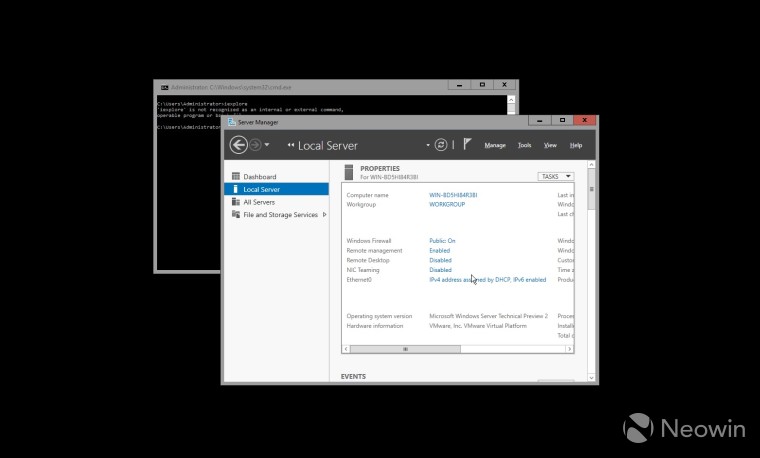Click the Dashboard grid icon

point(236,176)
